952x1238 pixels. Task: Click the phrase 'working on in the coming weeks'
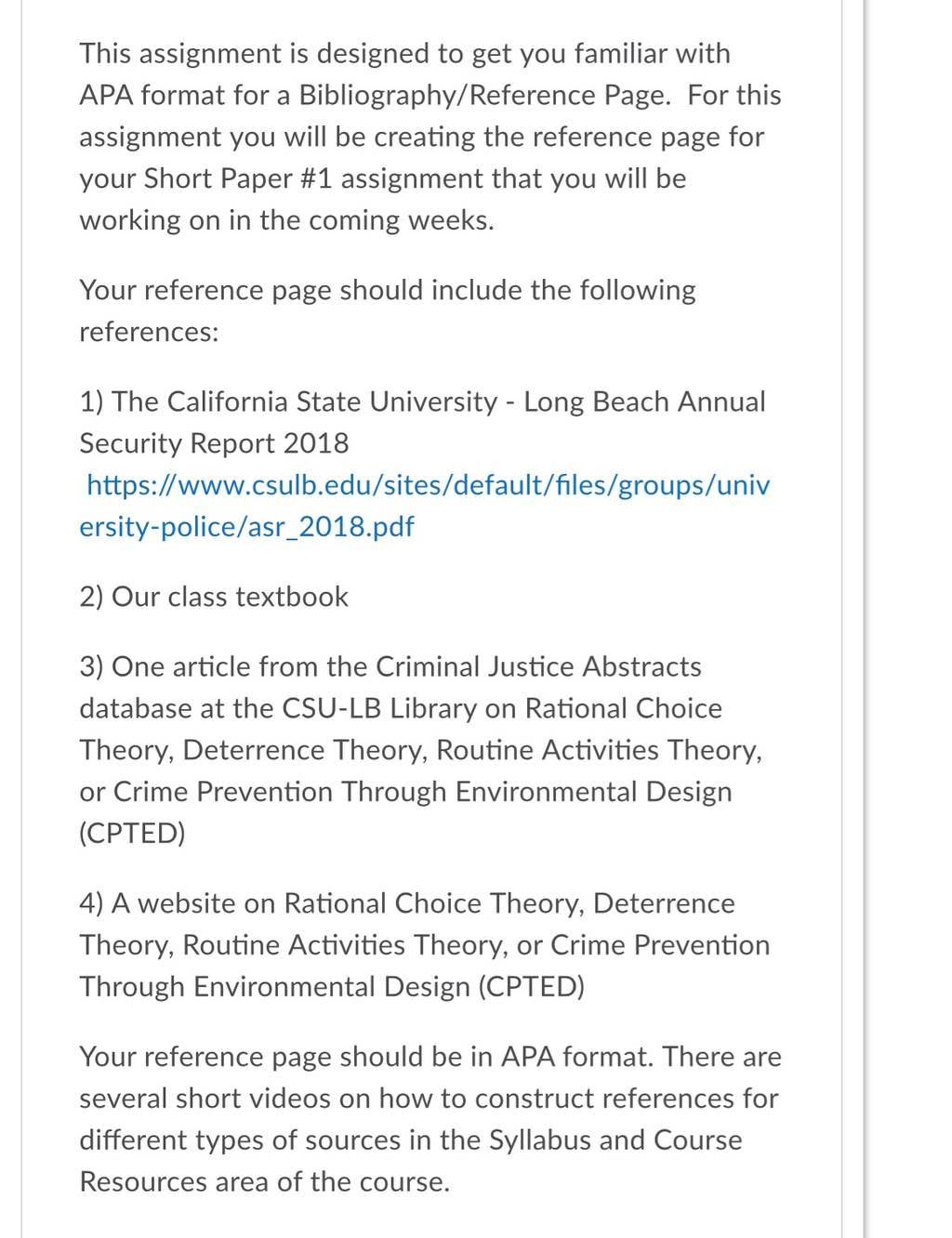[x=286, y=221]
